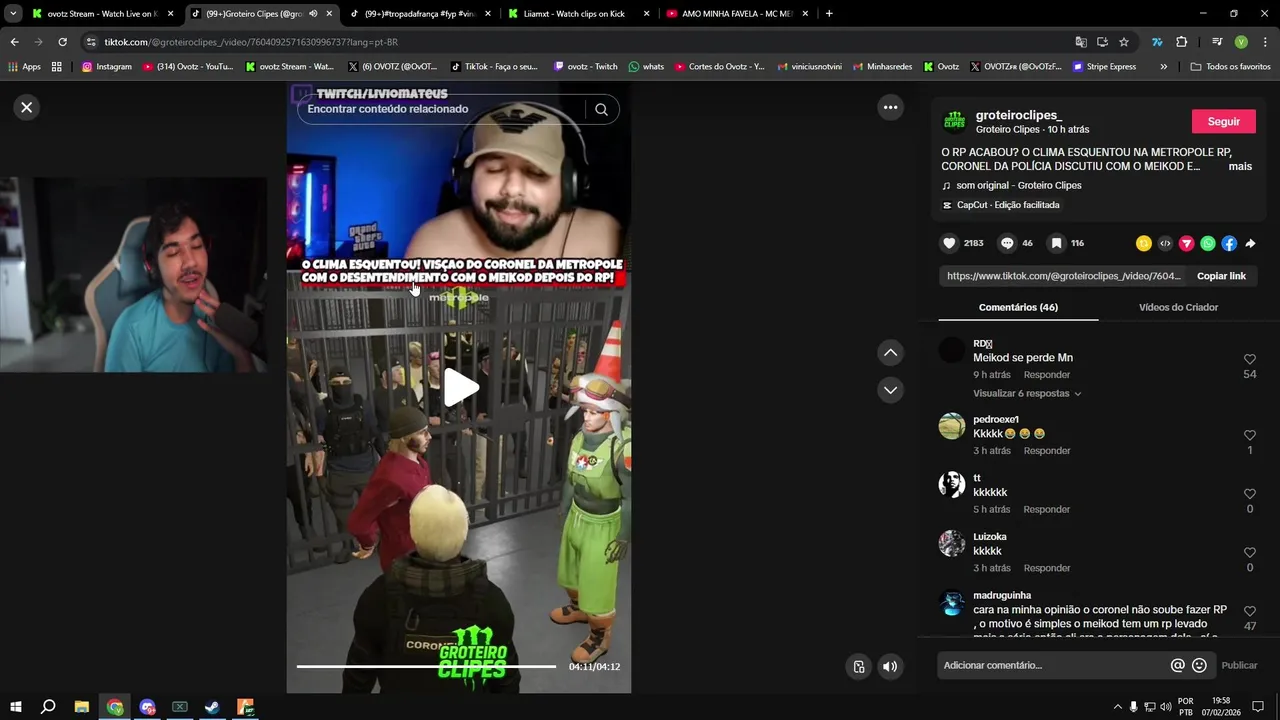Bookmark page with the star icon
The width and height of the screenshot is (1280, 720).
click(1124, 42)
